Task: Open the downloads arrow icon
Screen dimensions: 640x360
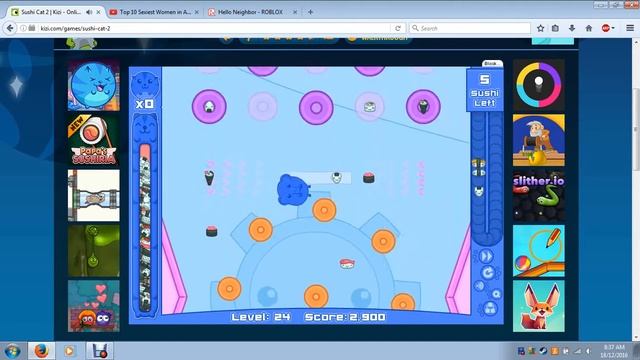Action: click(x=572, y=28)
